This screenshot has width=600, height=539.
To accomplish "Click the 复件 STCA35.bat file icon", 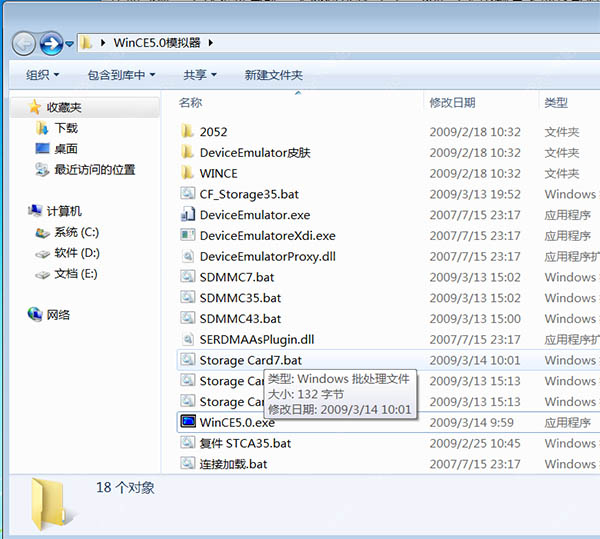I will pos(188,442).
